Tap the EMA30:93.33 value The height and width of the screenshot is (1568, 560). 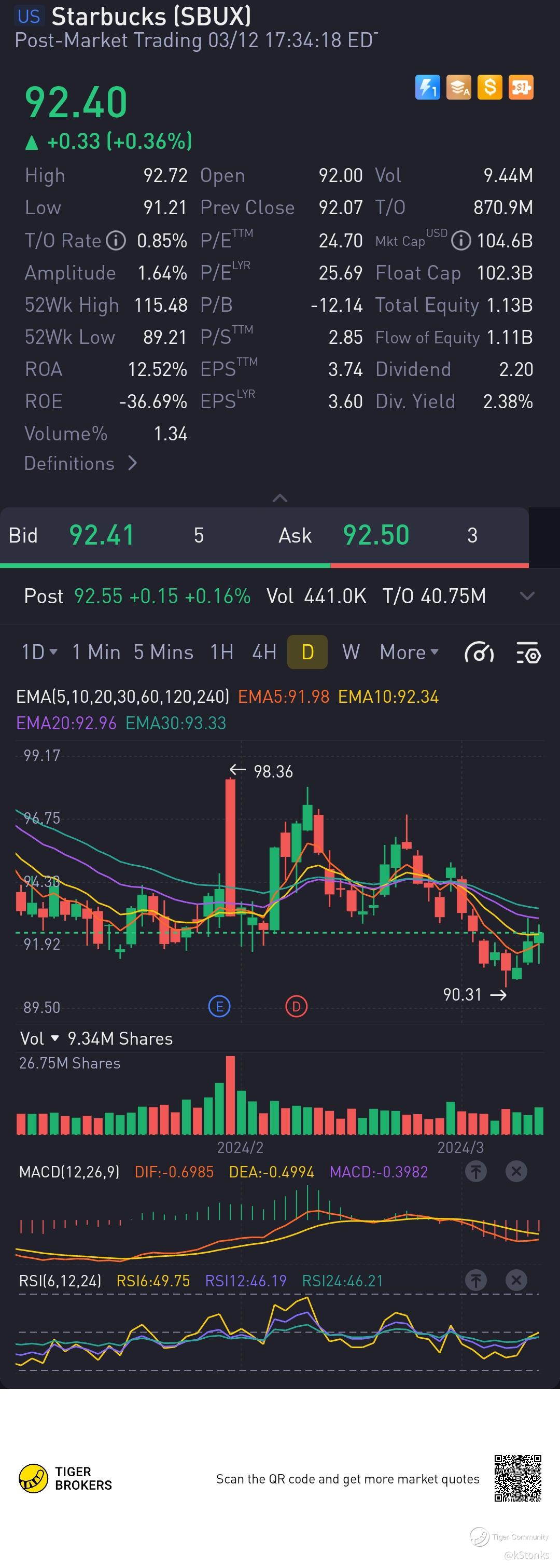176,723
